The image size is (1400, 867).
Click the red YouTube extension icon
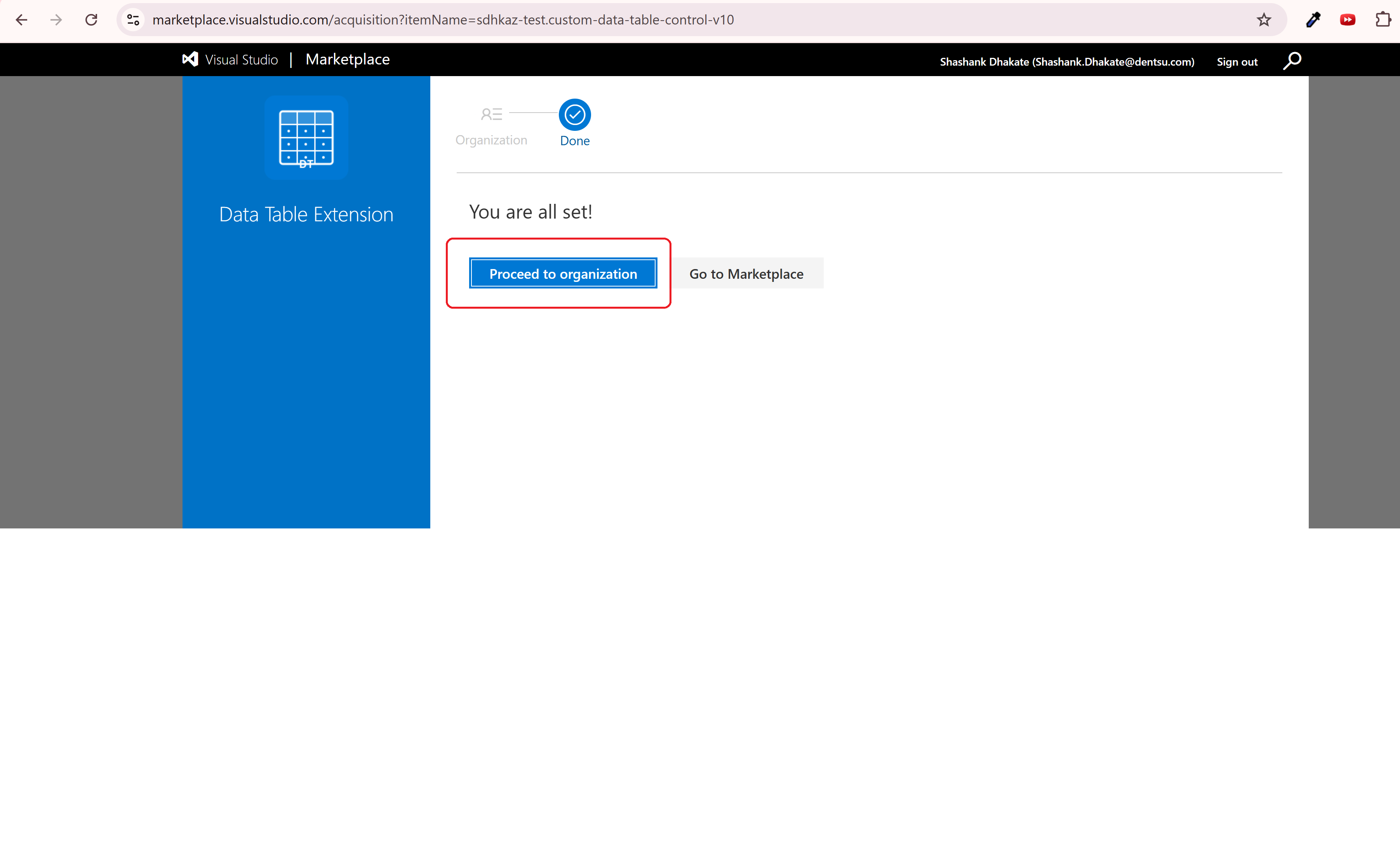[x=1347, y=20]
